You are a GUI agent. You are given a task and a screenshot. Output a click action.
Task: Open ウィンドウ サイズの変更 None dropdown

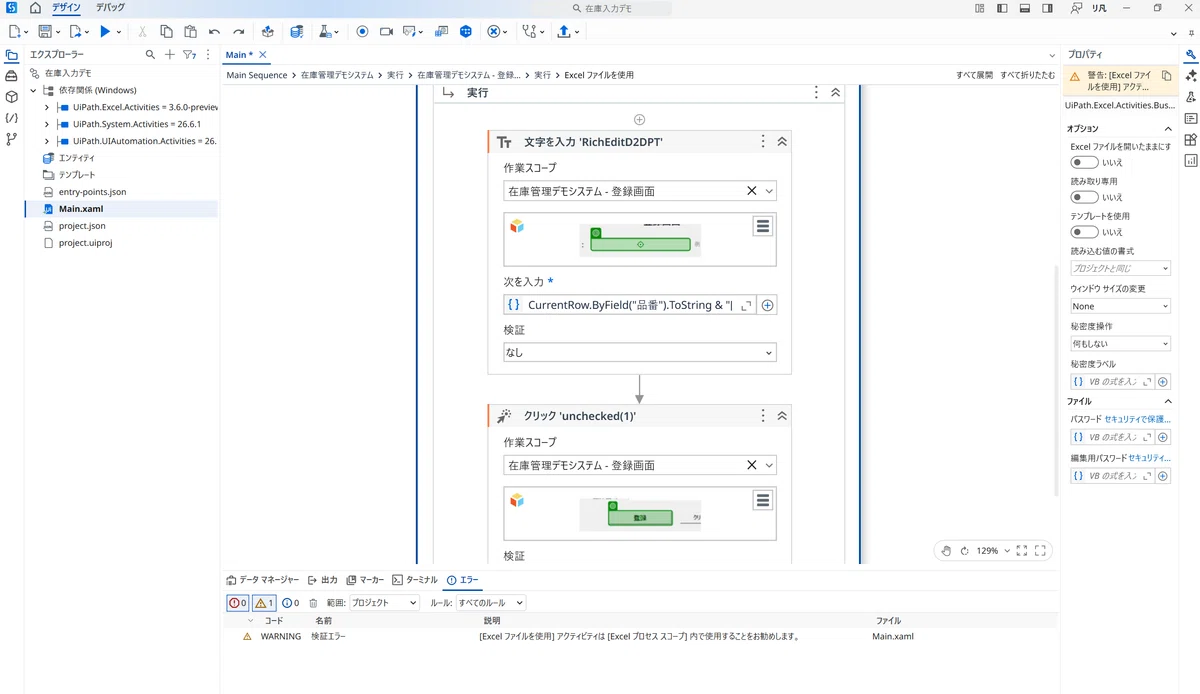point(1120,306)
